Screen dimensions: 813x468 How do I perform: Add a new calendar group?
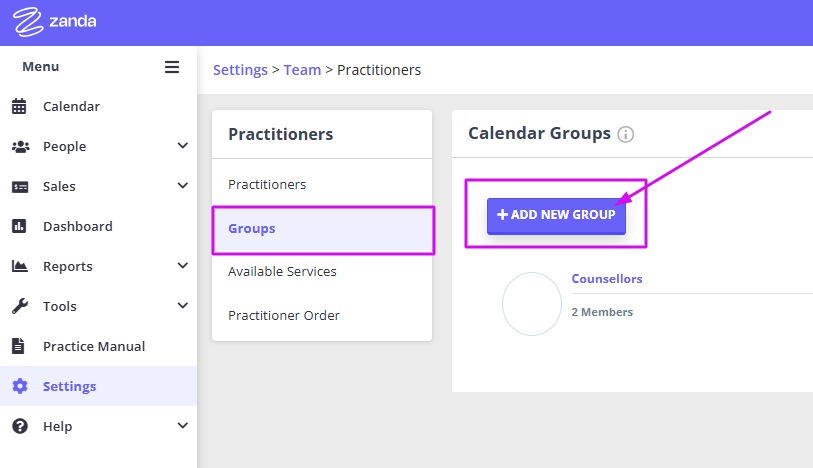(556, 215)
